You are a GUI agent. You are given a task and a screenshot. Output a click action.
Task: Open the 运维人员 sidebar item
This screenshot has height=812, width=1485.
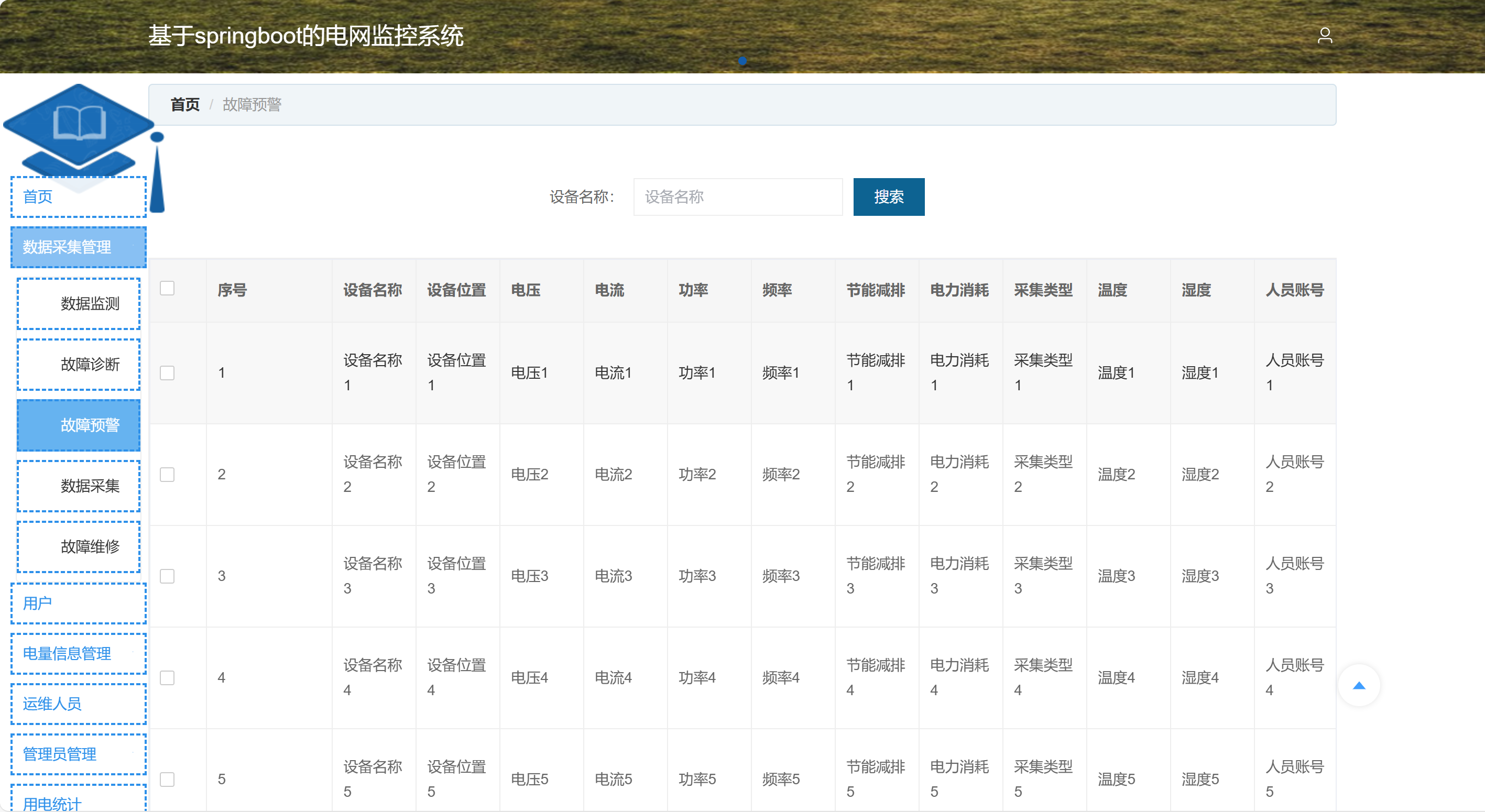pyautogui.click(x=79, y=704)
